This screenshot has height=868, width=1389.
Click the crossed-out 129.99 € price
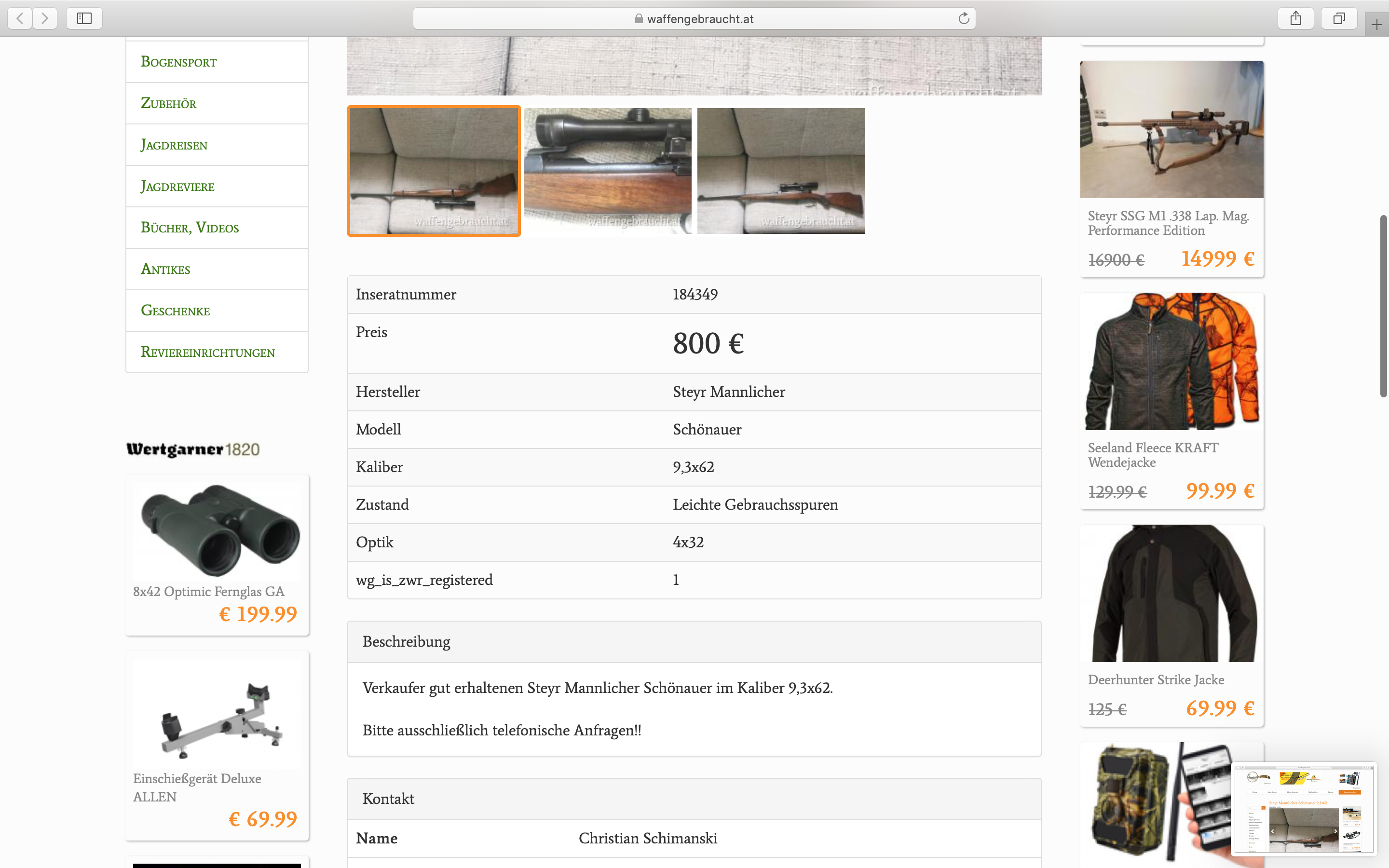pos(1117,492)
